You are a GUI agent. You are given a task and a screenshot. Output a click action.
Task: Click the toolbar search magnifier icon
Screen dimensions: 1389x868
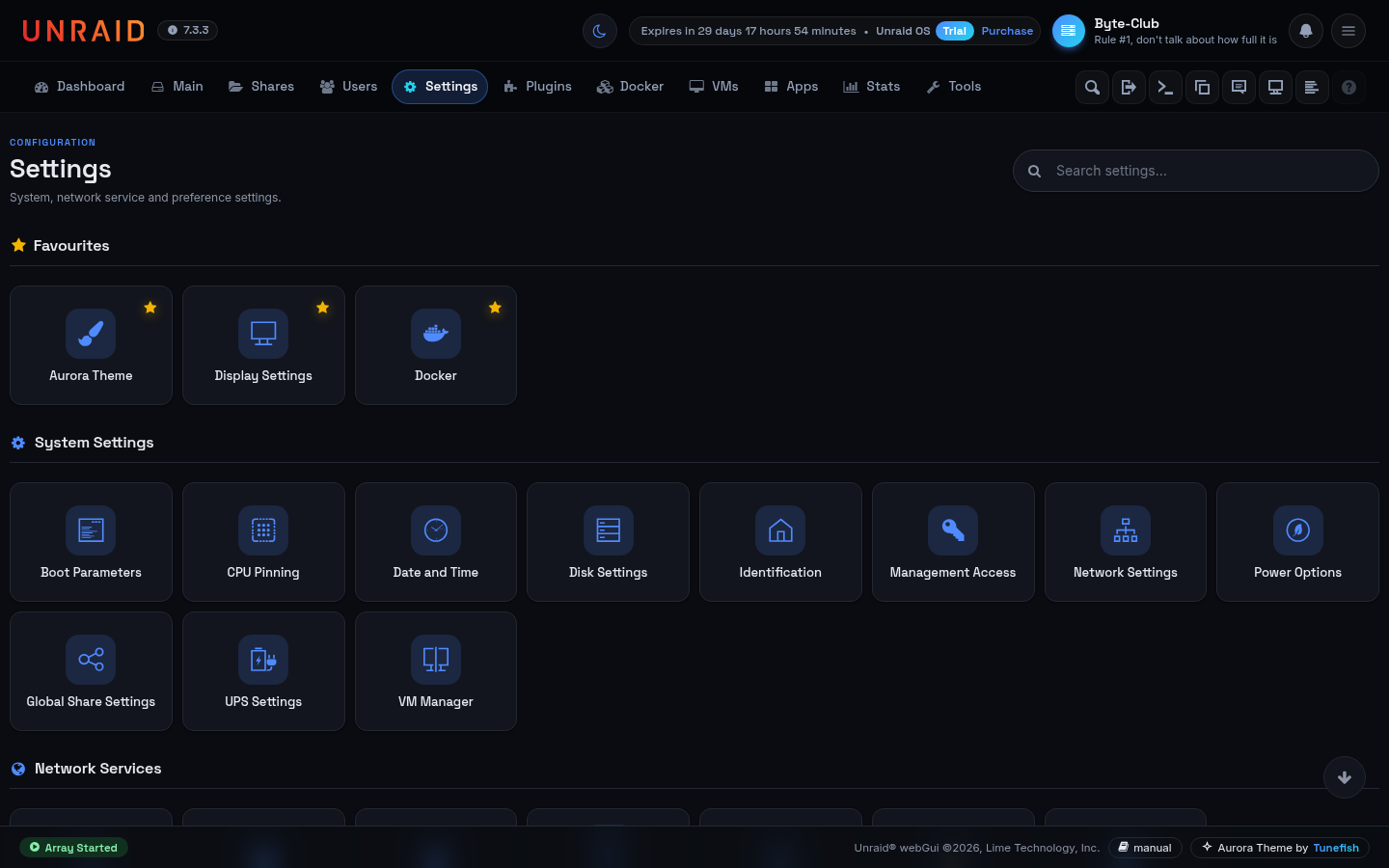tap(1092, 87)
